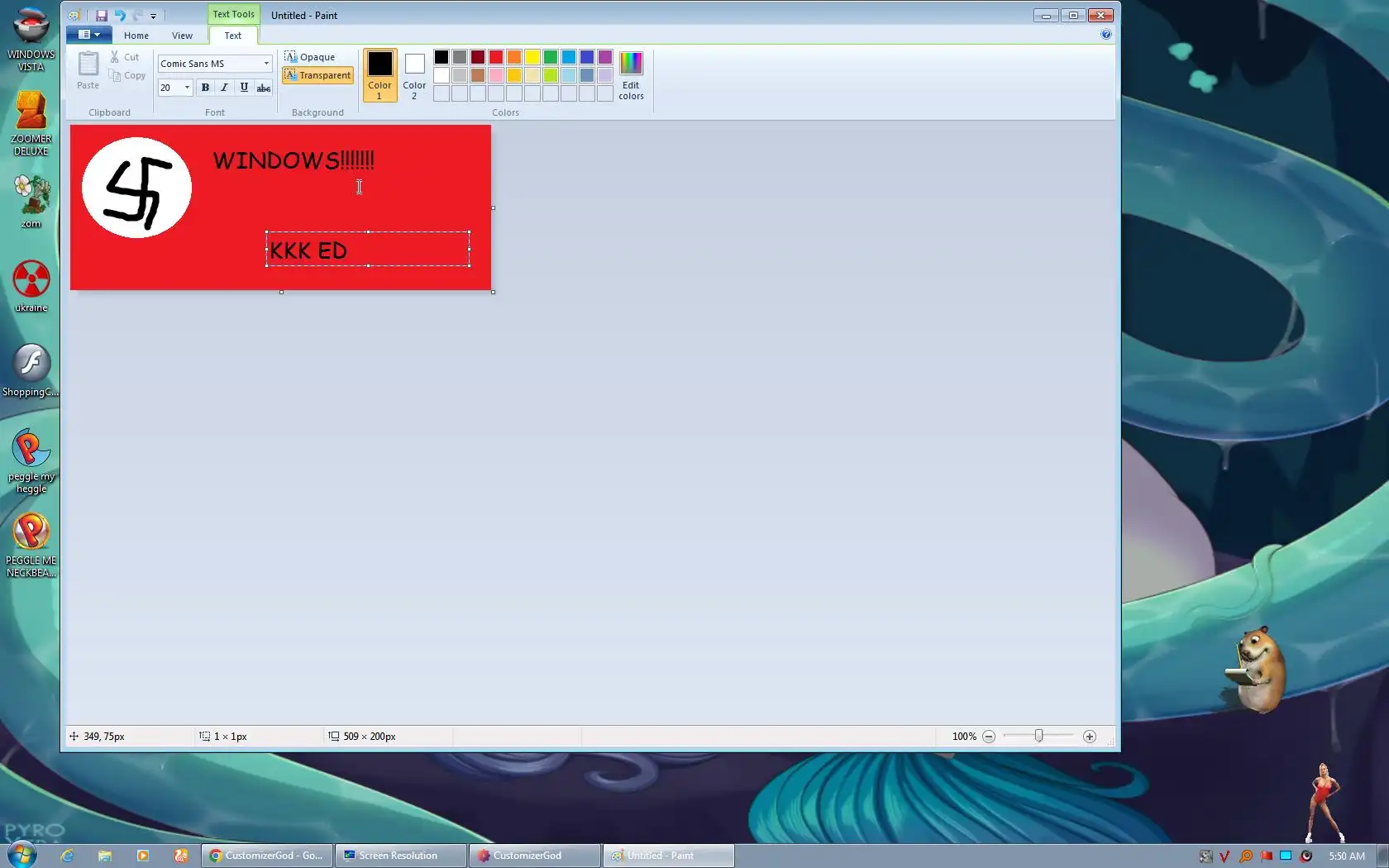Click the orange squirrel browser taskbar icon
Image resolution: width=1389 pixels, height=868 pixels.
coord(181,856)
